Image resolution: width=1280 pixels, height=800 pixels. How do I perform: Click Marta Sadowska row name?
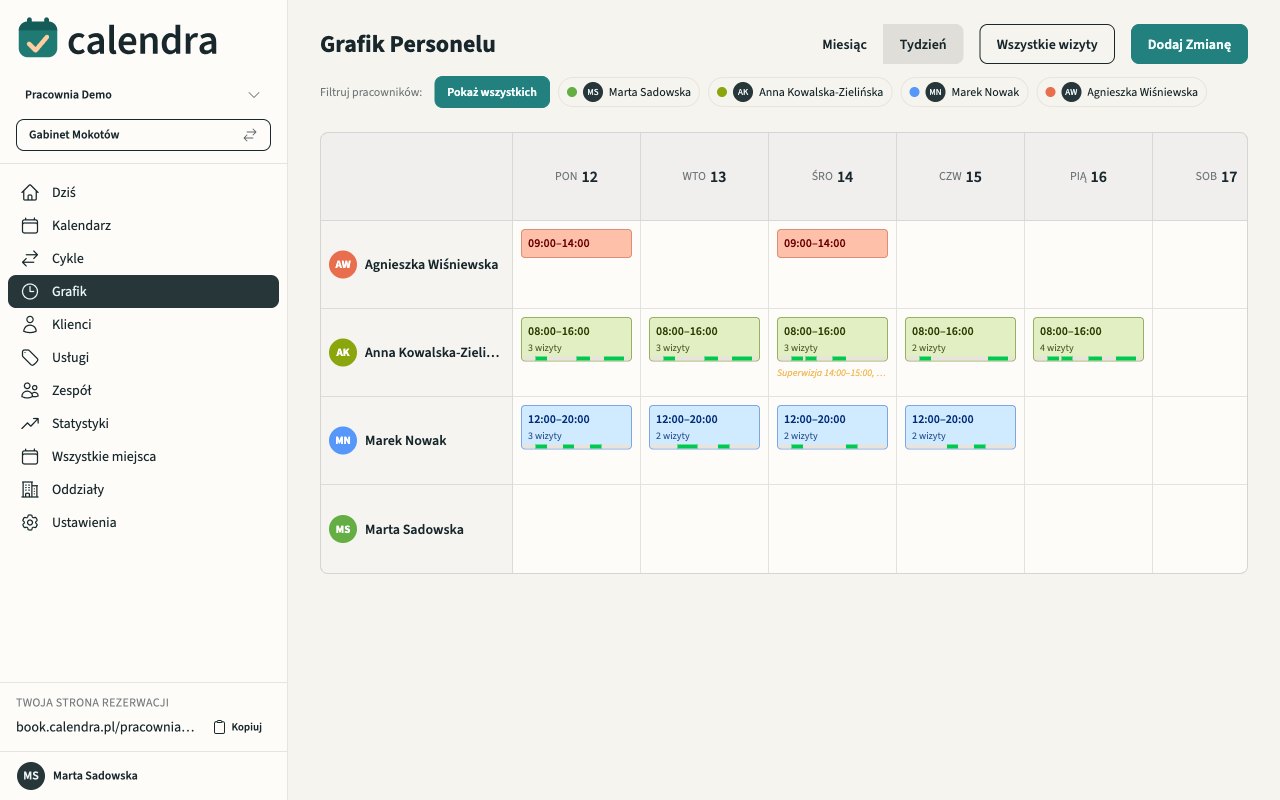click(414, 529)
